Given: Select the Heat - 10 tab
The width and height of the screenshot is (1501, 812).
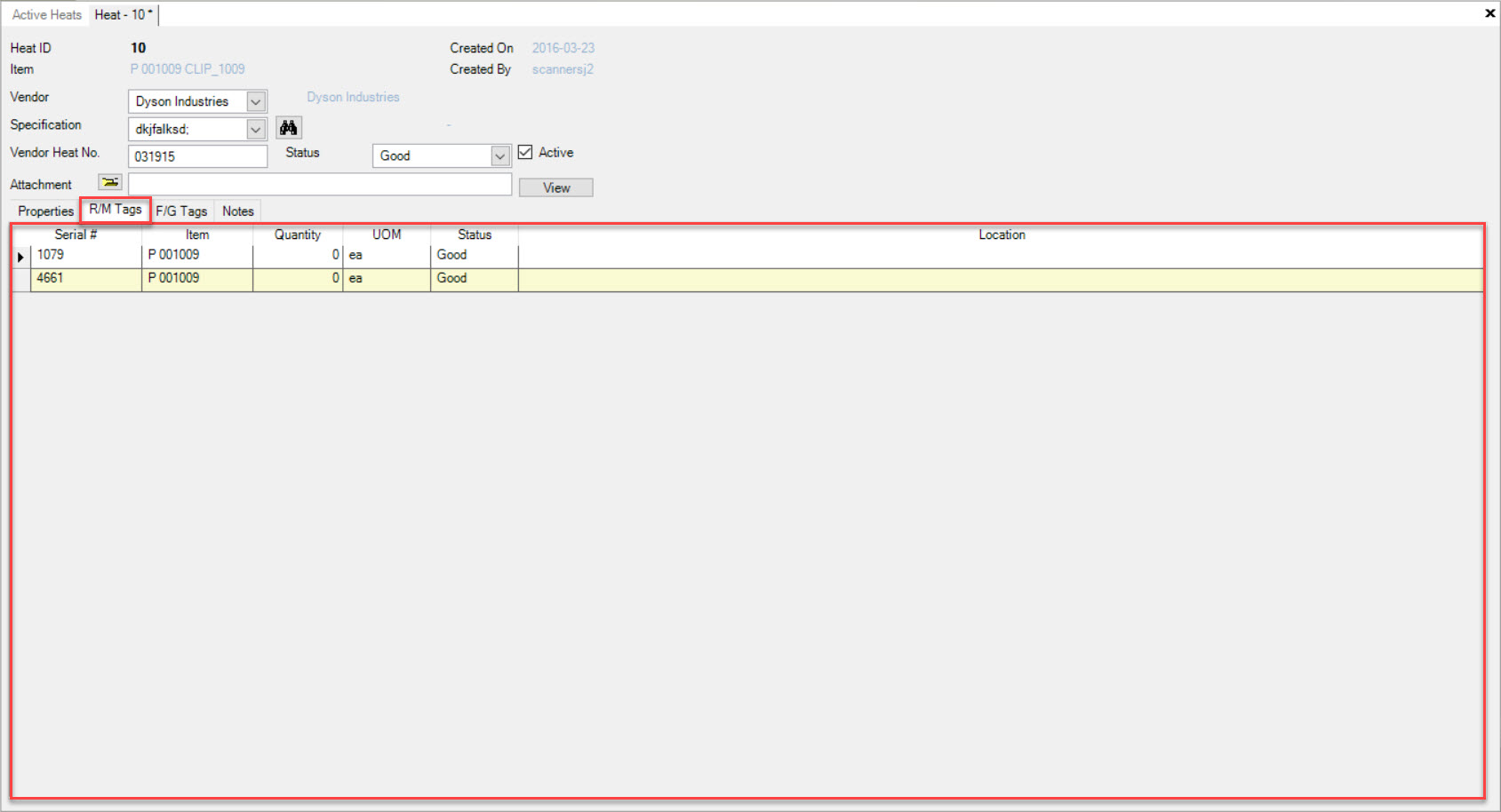Looking at the screenshot, I should coord(124,15).
